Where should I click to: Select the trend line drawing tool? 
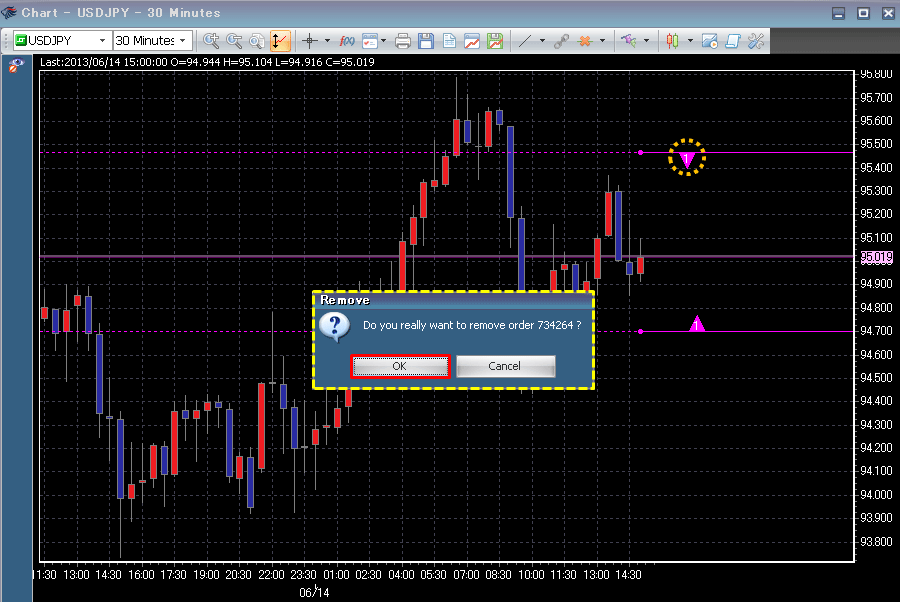(x=525, y=41)
